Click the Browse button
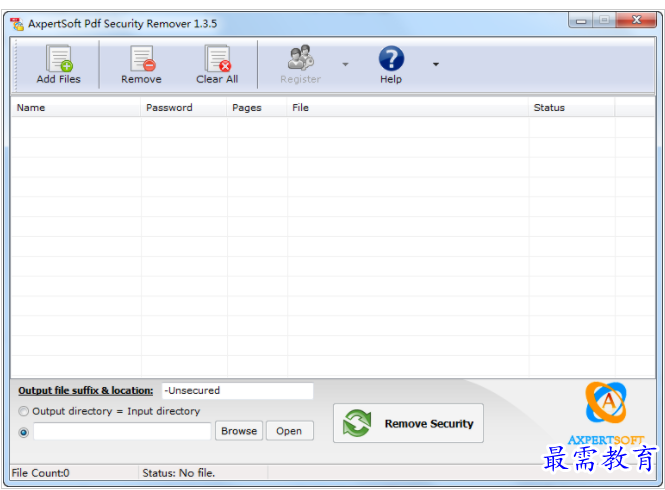This screenshot has width=665, height=490. [239, 431]
